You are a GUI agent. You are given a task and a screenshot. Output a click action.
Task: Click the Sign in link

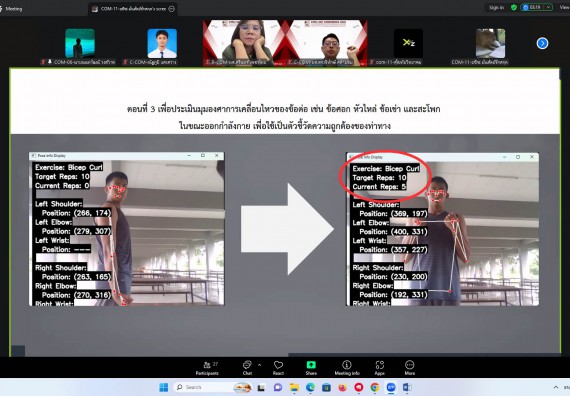(496, 7)
